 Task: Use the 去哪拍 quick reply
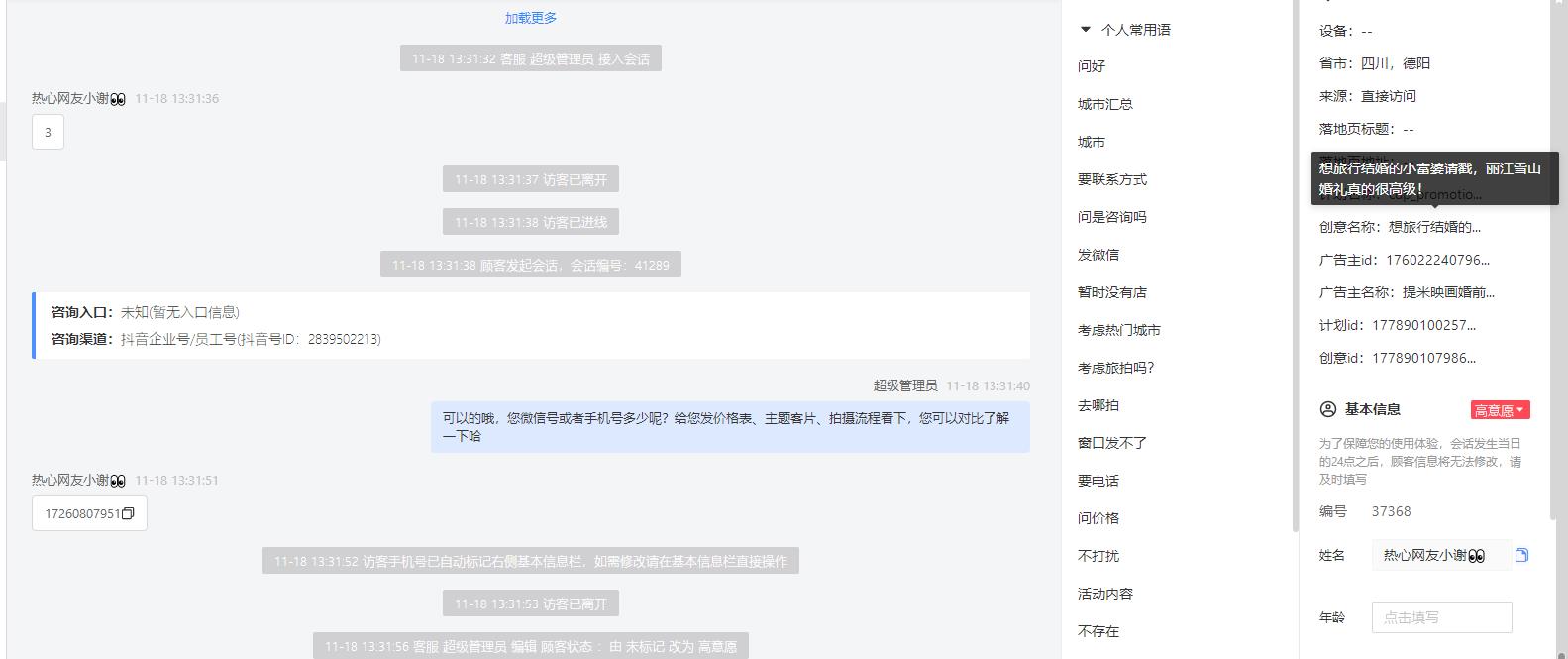tap(1098, 405)
